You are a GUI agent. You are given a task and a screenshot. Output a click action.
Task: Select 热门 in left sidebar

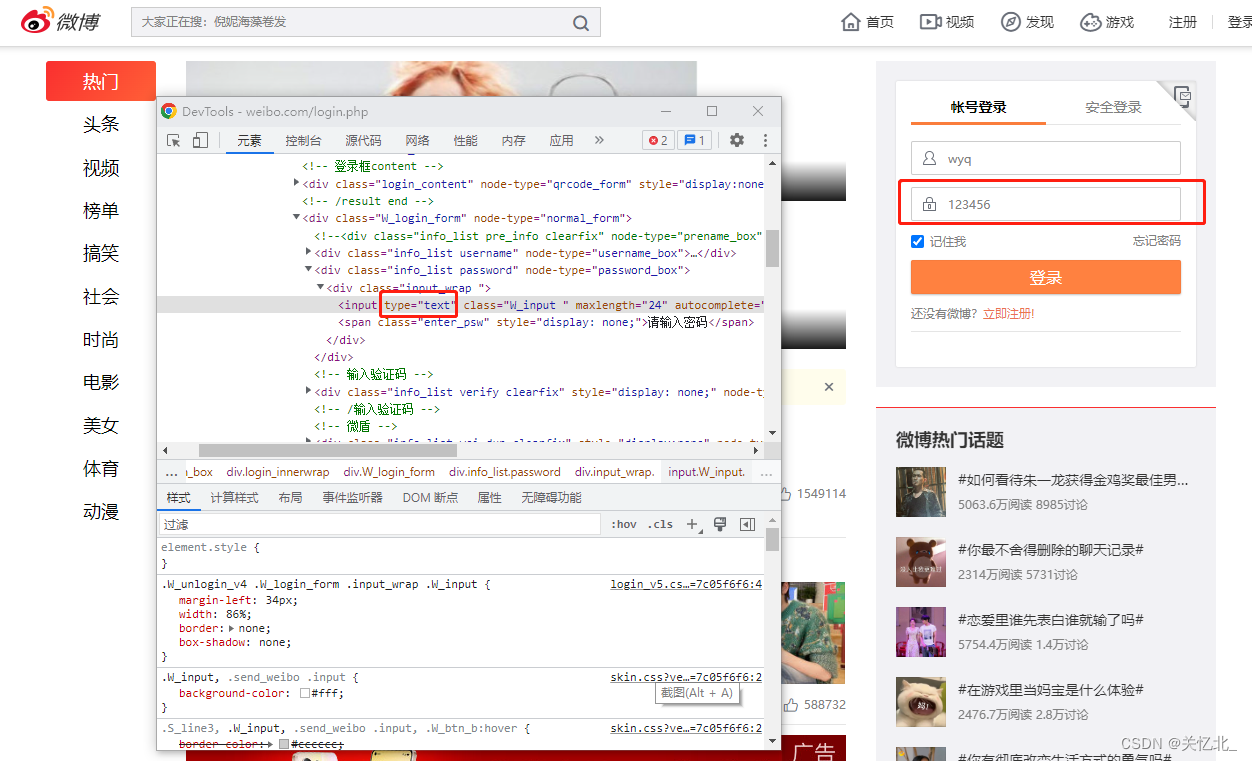click(101, 81)
